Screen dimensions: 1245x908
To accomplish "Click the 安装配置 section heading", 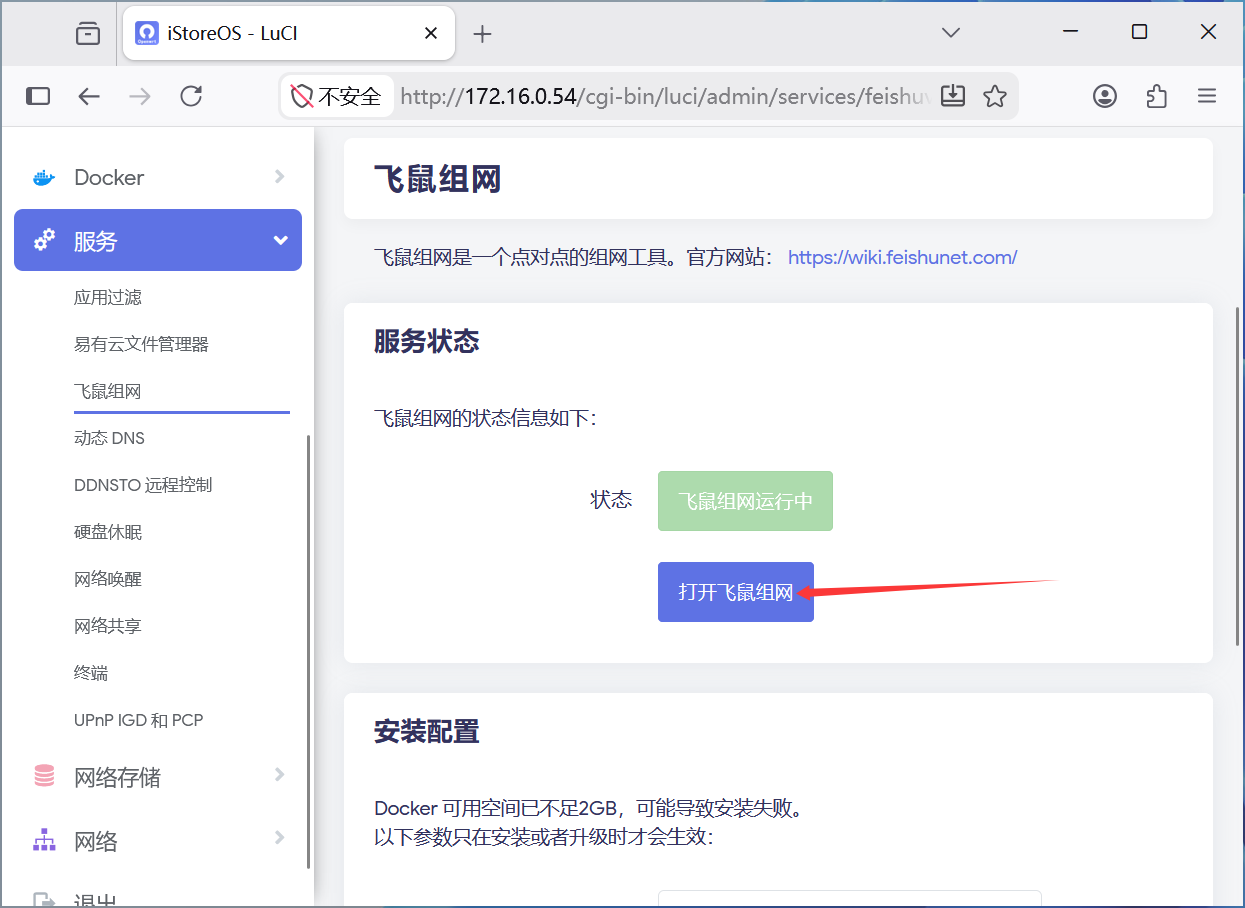I will coord(427,731).
